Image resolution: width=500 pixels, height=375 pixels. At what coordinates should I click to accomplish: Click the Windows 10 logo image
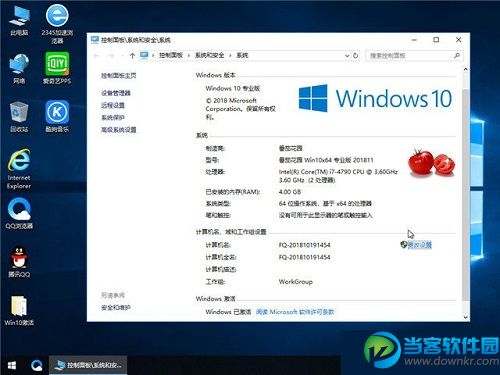click(375, 98)
